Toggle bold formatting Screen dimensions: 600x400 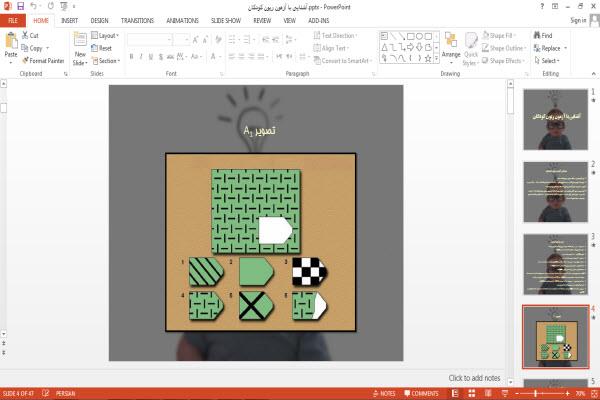pyautogui.click(x=131, y=57)
